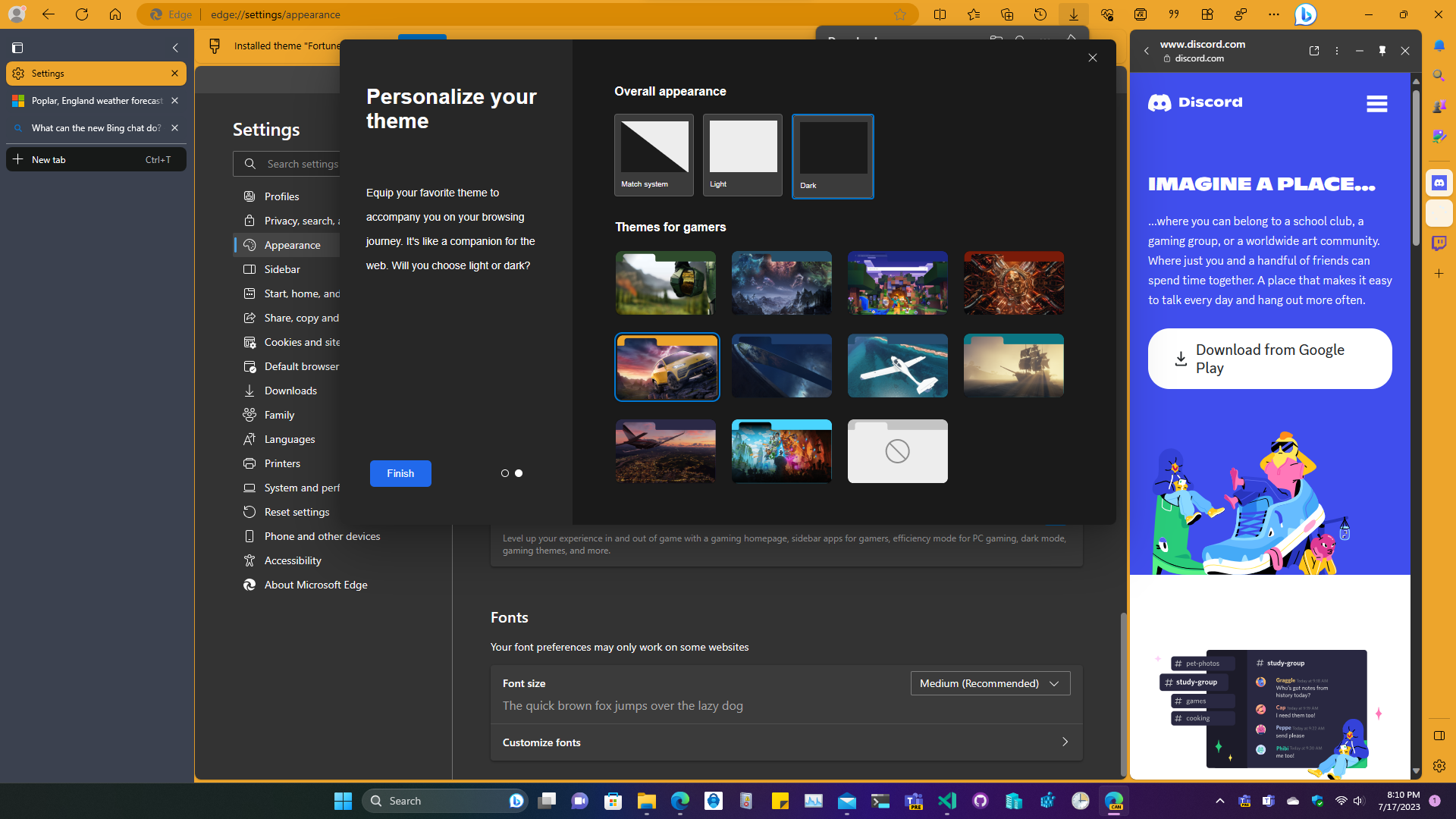
Task: Choose the Halo gamer theme
Action: [665, 283]
